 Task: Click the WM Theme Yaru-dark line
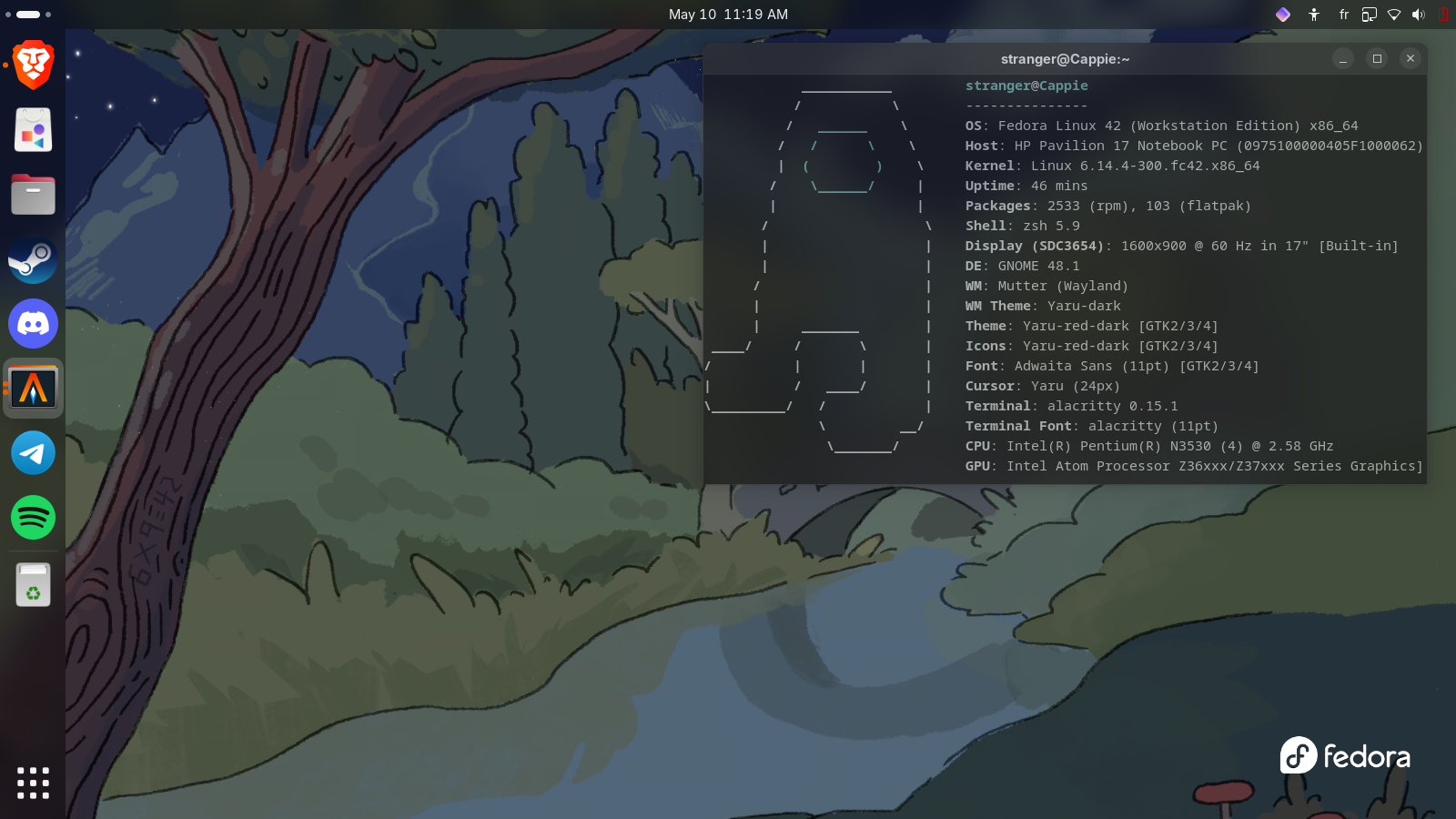(x=1043, y=306)
